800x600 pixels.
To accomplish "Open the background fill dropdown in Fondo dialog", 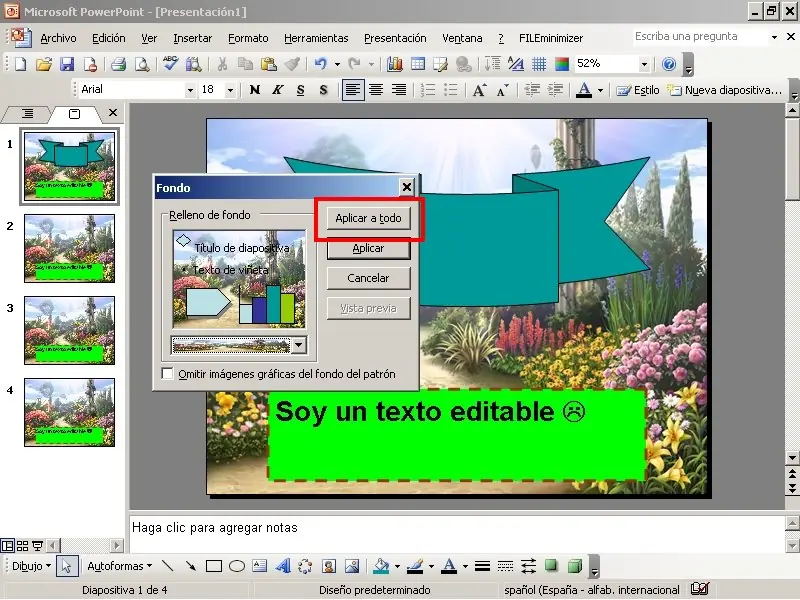I will [x=298, y=345].
